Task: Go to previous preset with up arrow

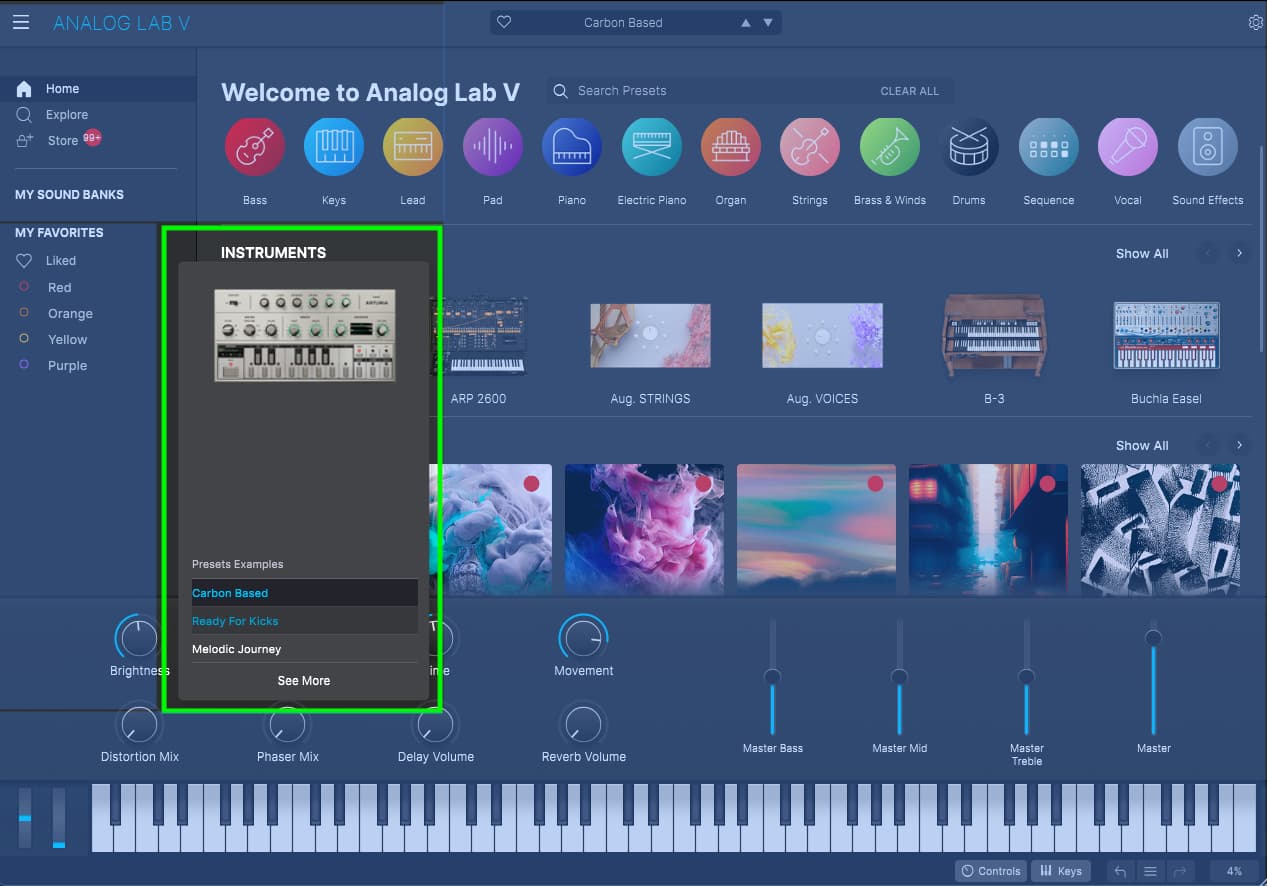Action: pos(746,23)
